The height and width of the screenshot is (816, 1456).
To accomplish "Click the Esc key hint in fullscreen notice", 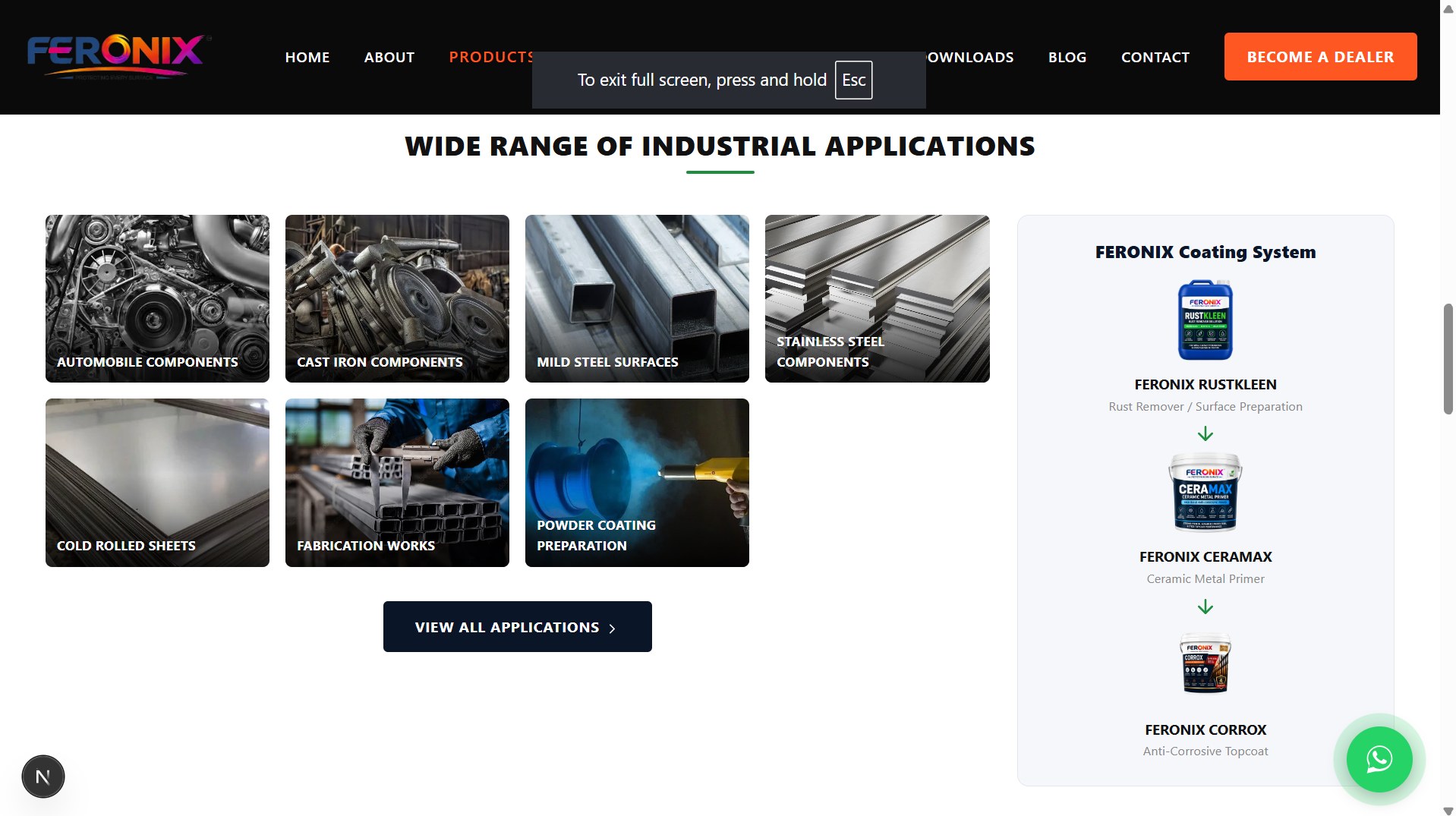I will (x=853, y=80).
